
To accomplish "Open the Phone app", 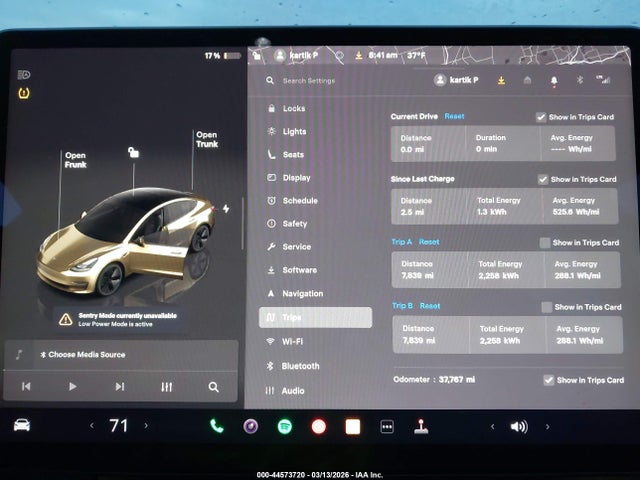I will pos(216,426).
